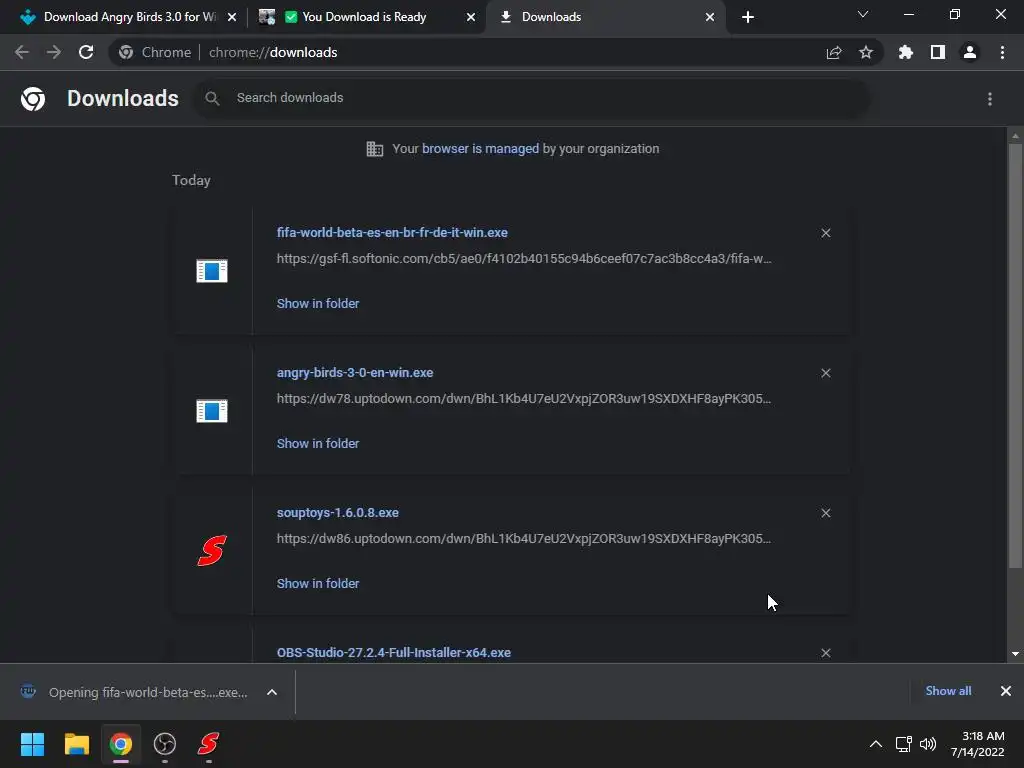Show fifa-world-beta file in folder

coord(318,304)
